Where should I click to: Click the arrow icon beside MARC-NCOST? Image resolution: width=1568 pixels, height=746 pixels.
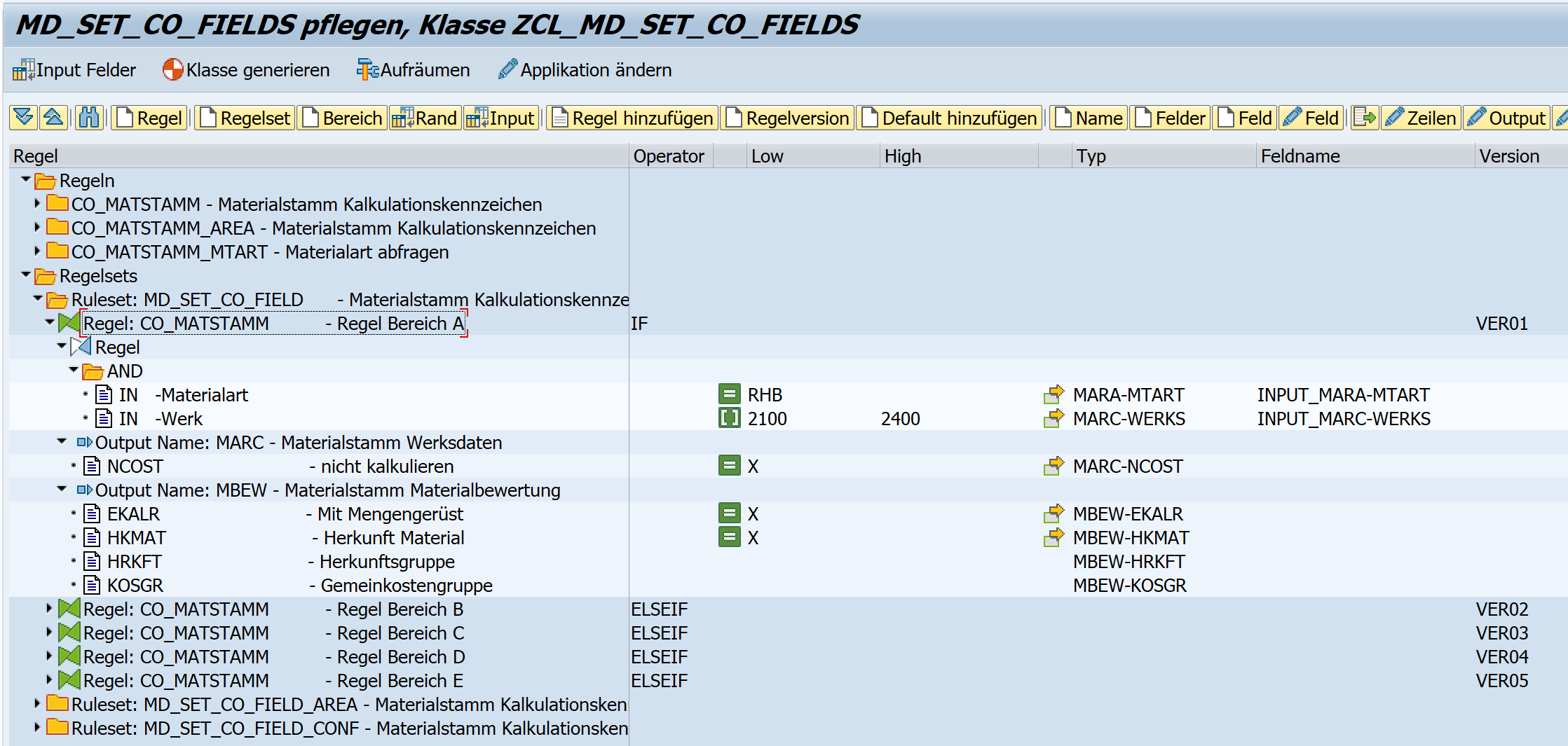1053,466
